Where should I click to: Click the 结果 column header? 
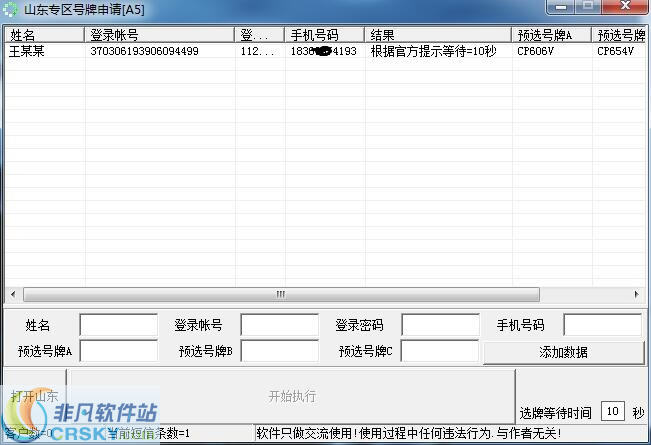tap(438, 35)
